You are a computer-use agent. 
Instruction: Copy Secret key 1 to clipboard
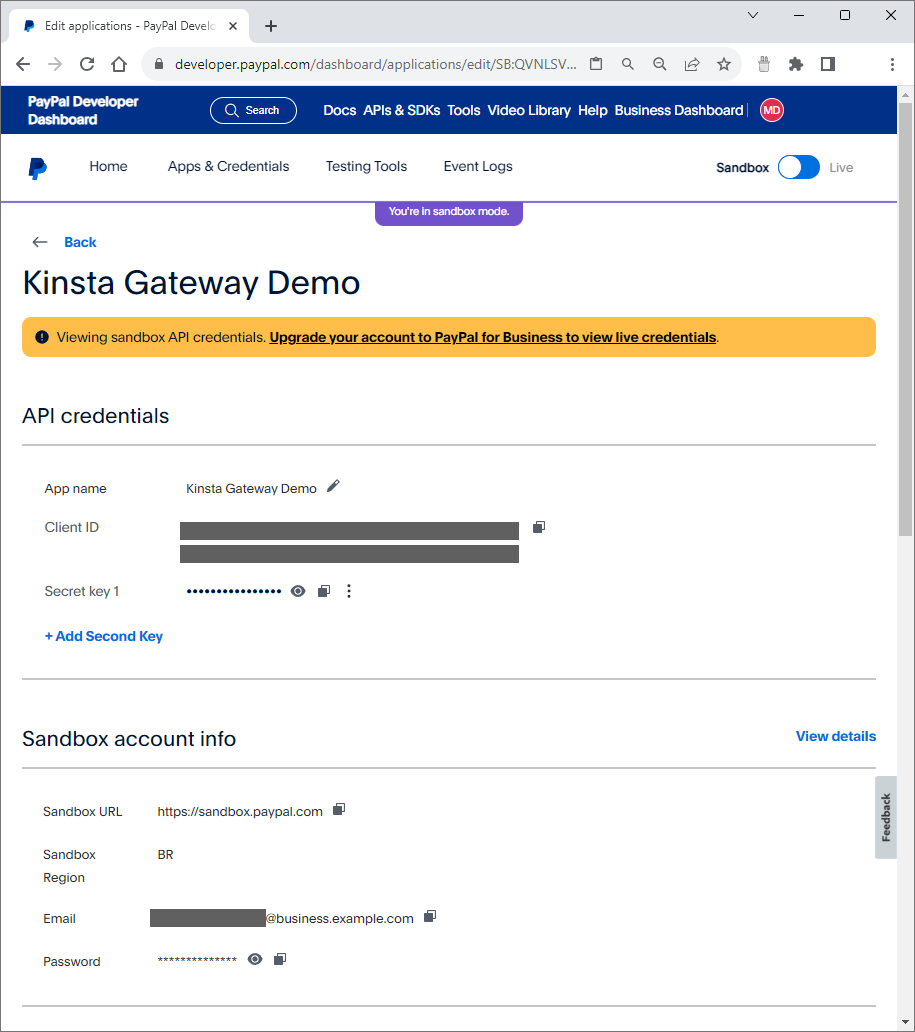tap(323, 591)
